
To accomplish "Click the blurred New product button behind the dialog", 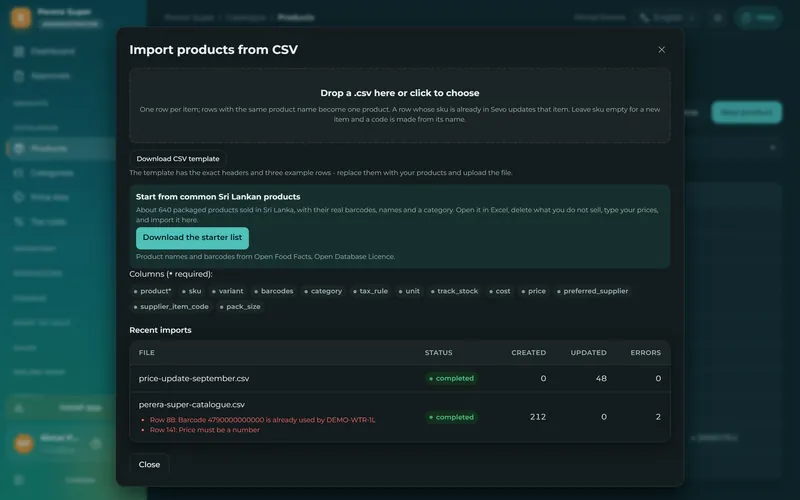I will (746, 112).
